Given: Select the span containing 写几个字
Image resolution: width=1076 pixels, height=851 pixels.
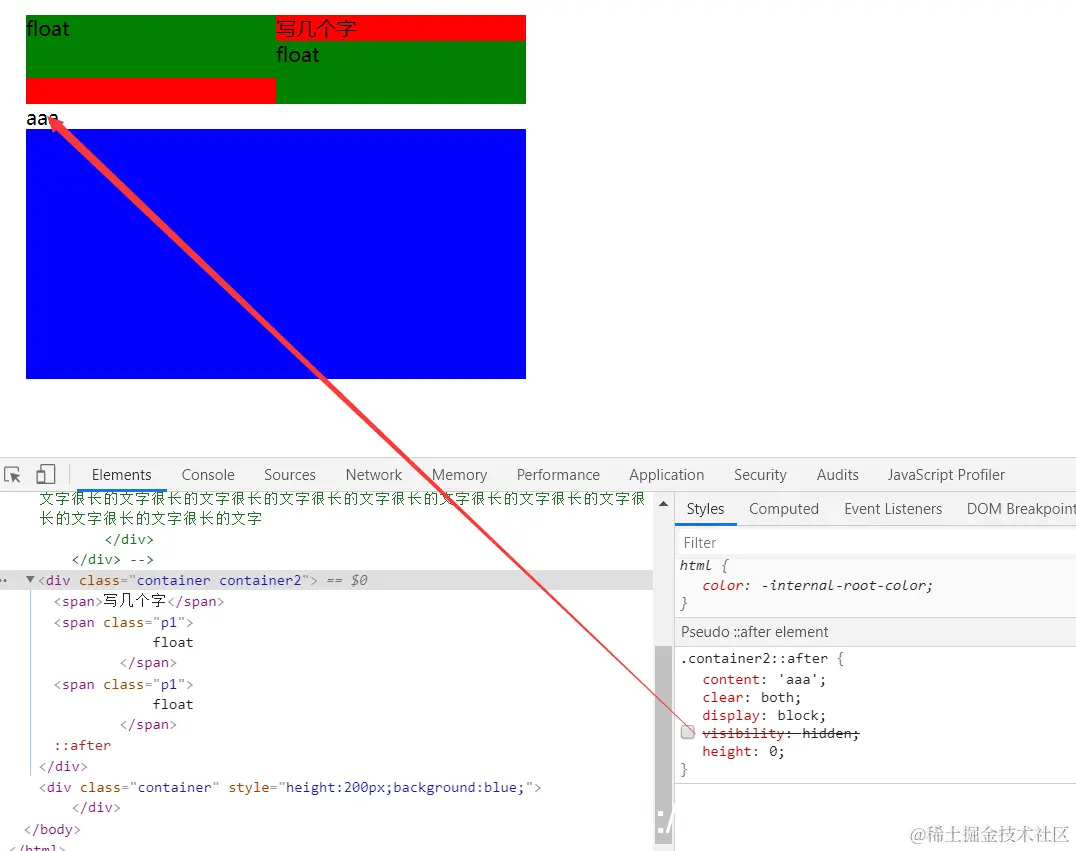Looking at the screenshot, I should coord(139,601).
